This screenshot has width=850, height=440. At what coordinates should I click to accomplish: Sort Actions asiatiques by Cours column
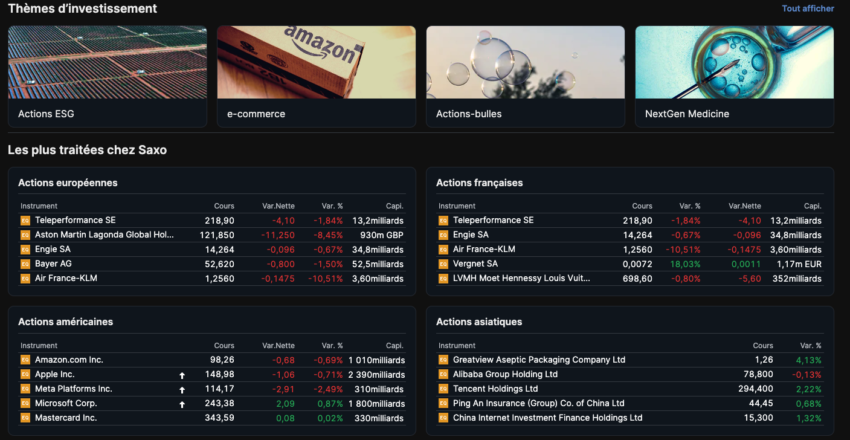point(763,346)
